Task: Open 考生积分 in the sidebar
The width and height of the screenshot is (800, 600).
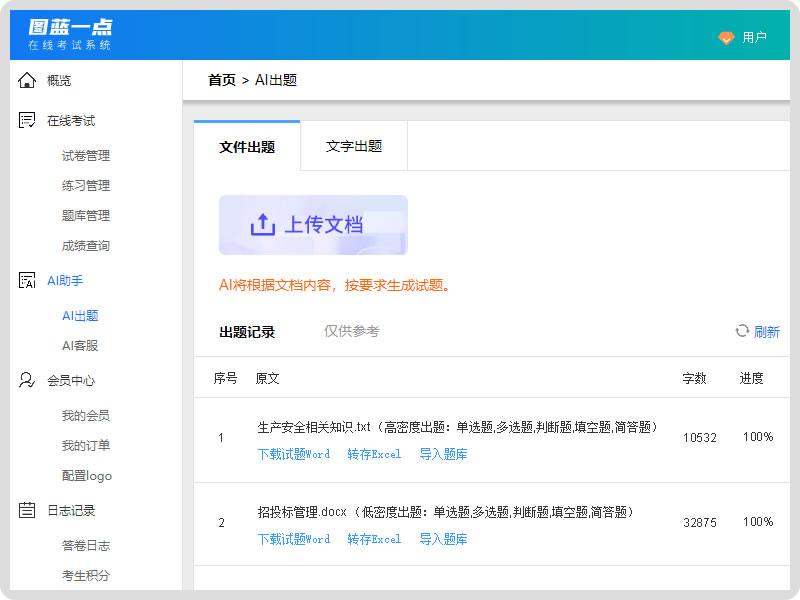Action: click(x=86, y=576)
